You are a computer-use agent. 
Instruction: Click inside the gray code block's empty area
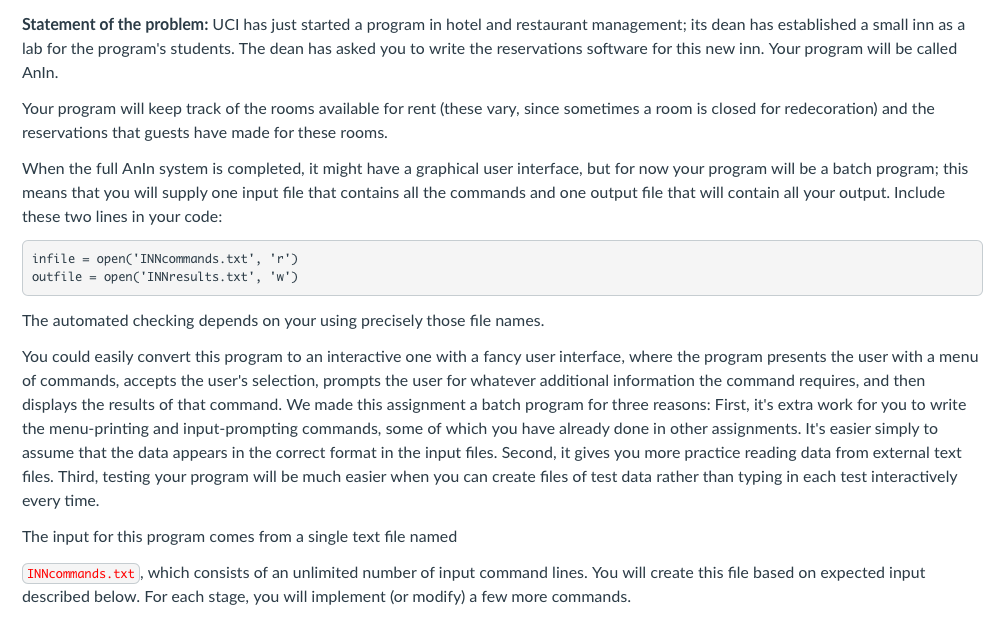[x=643, y=268]
